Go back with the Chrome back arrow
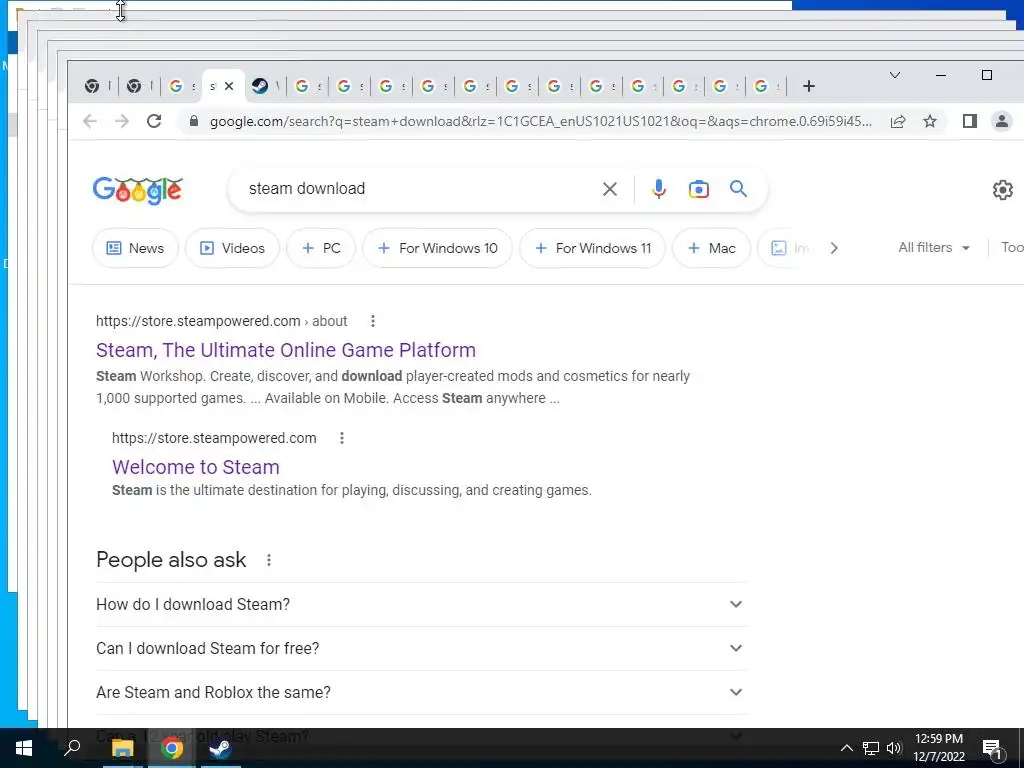The height and width of the screenshot is (768, 1024). click(90, 121)
